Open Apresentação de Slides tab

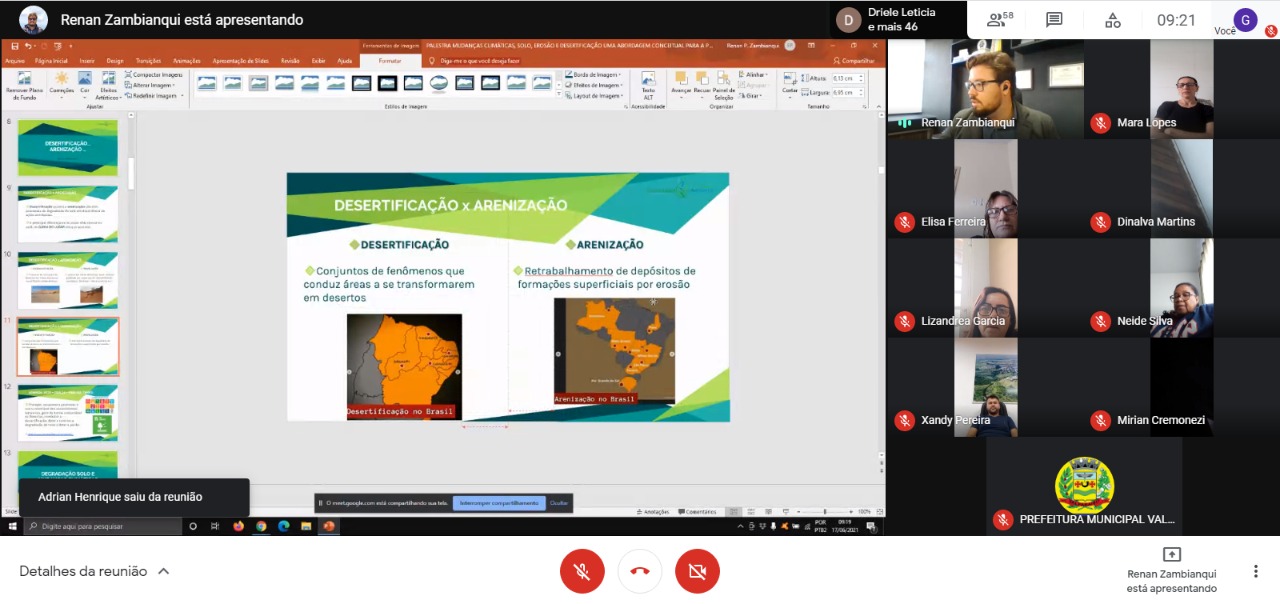241,60
